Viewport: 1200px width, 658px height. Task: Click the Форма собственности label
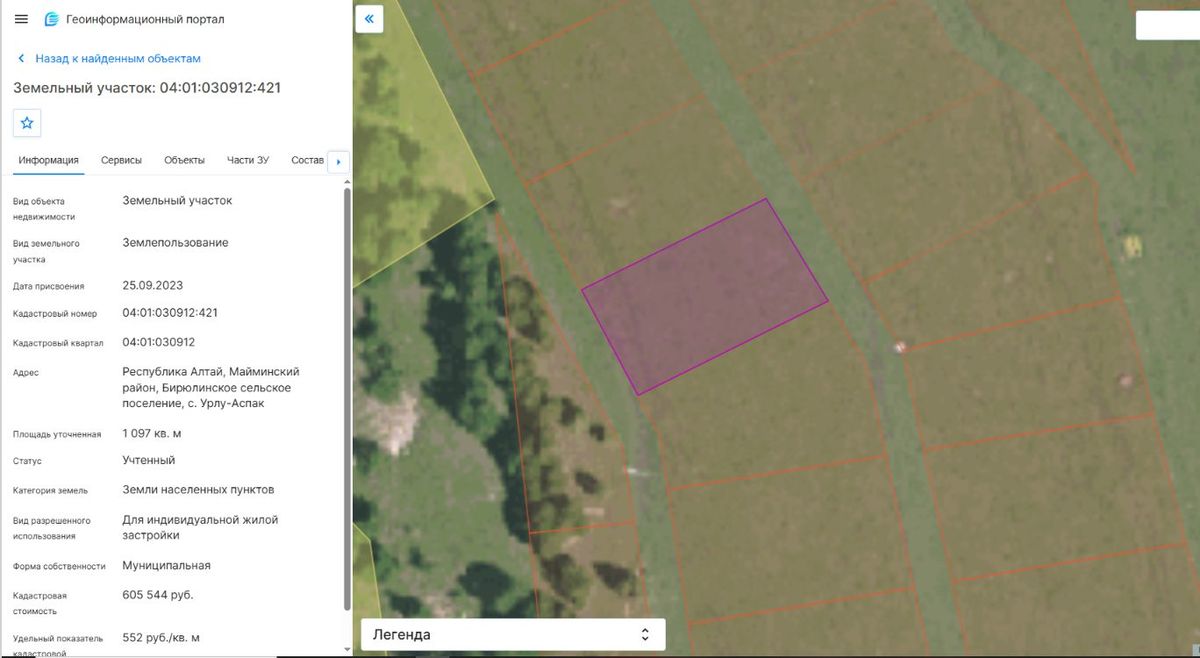tap(59, 566)
